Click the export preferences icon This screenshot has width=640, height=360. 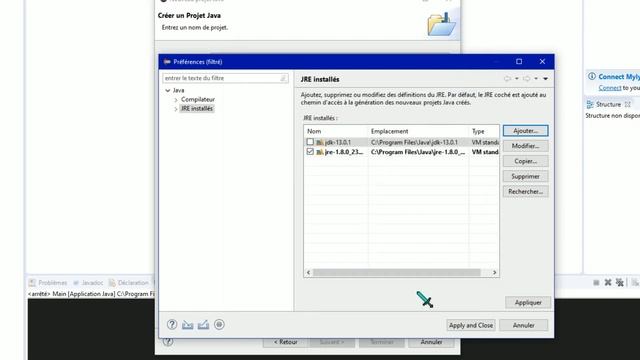click(x=203, y=324)
